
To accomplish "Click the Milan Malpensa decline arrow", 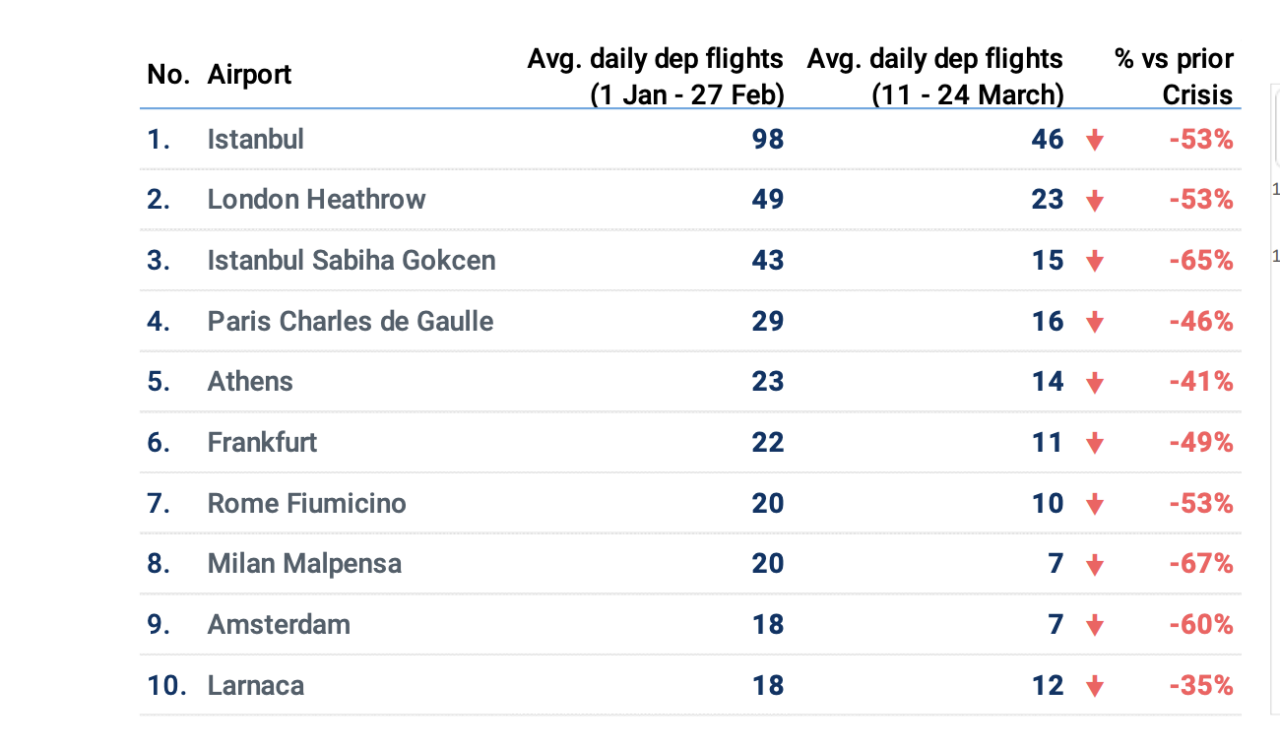I will pos(1095,565).
